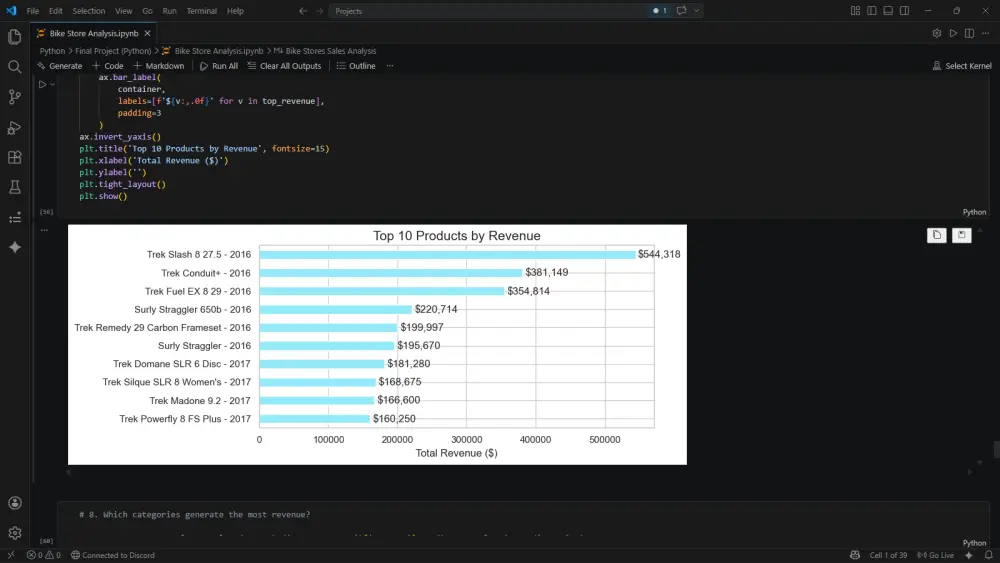Open notifications bell in status bar
This screenshot has width=1000, height=563.
(989, 555)
